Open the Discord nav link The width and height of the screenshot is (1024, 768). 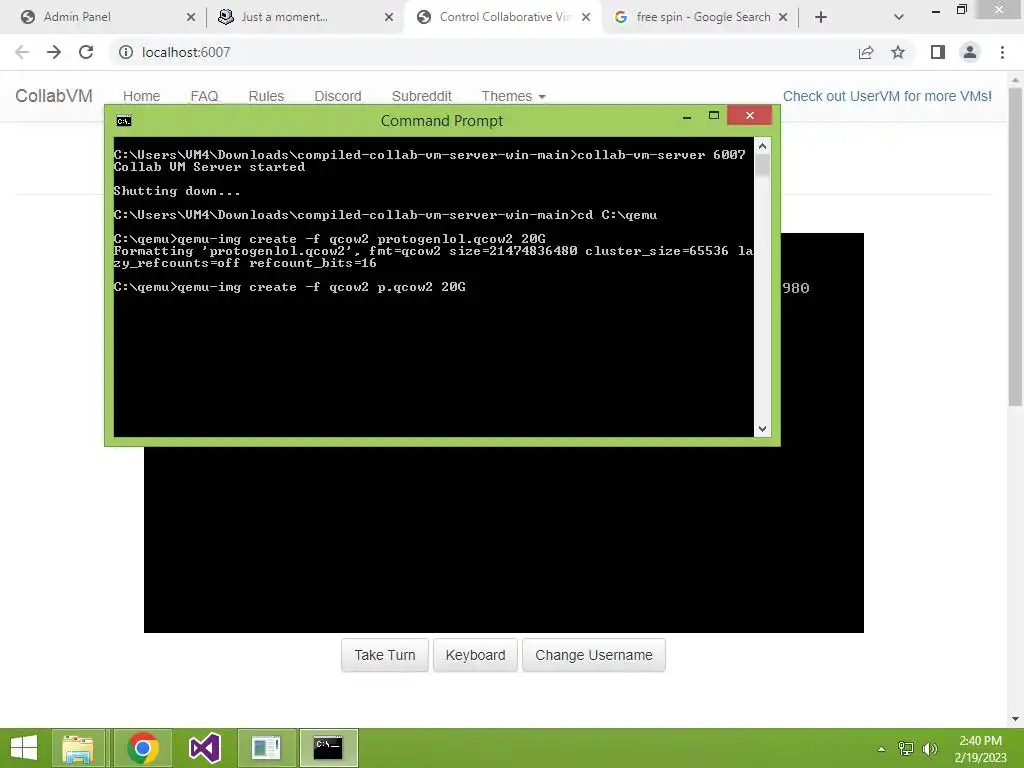point(338,96)
